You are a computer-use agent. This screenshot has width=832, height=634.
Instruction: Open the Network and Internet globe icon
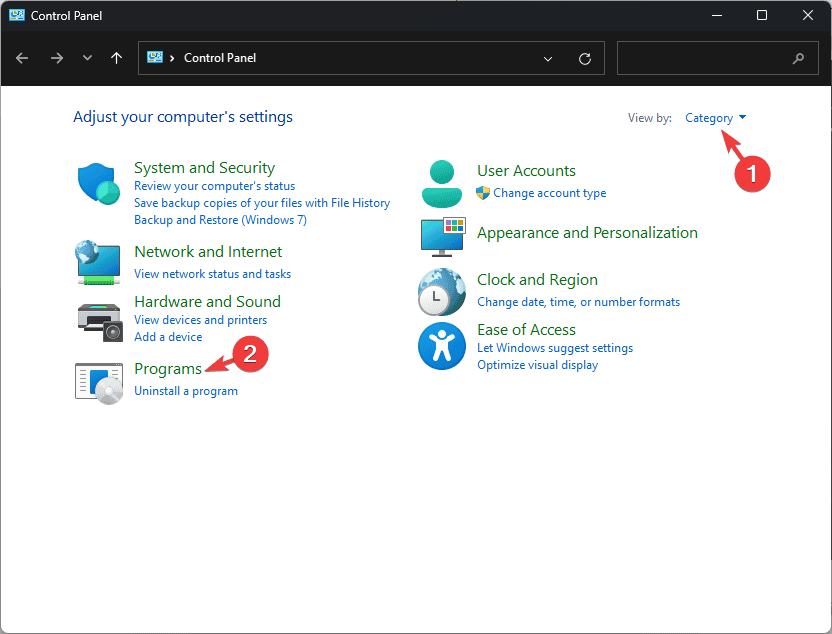pyautogui.click(x=99, y=262)
